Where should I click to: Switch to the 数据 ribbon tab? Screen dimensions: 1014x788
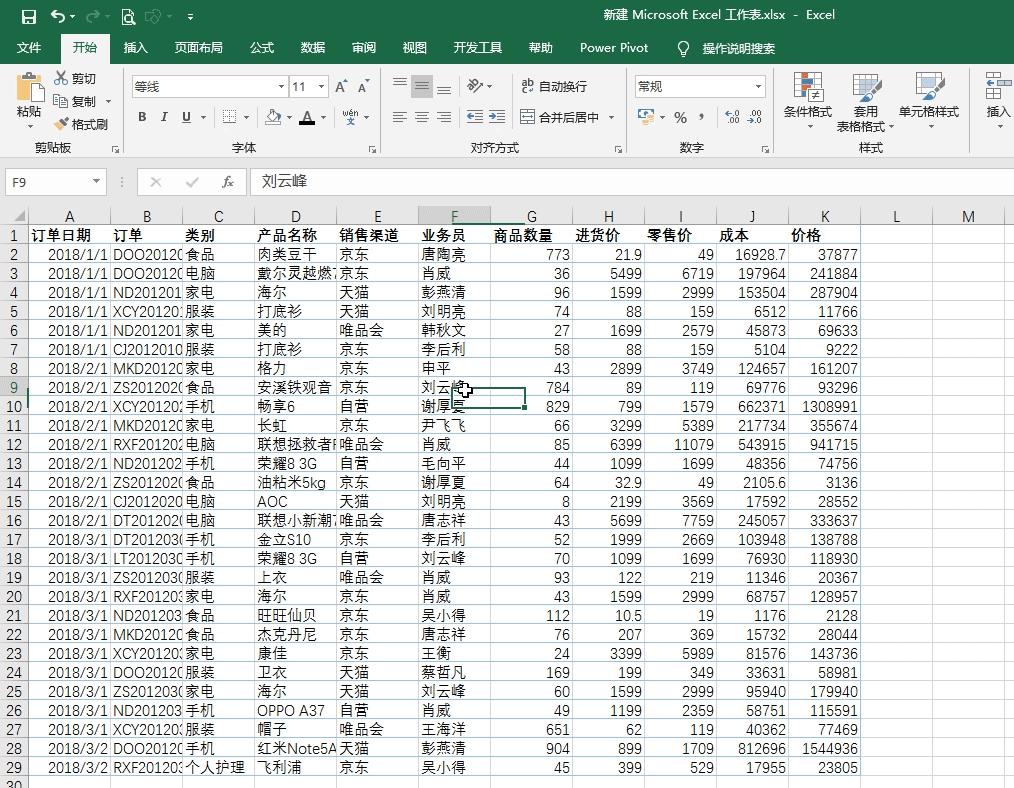[312, 47]
